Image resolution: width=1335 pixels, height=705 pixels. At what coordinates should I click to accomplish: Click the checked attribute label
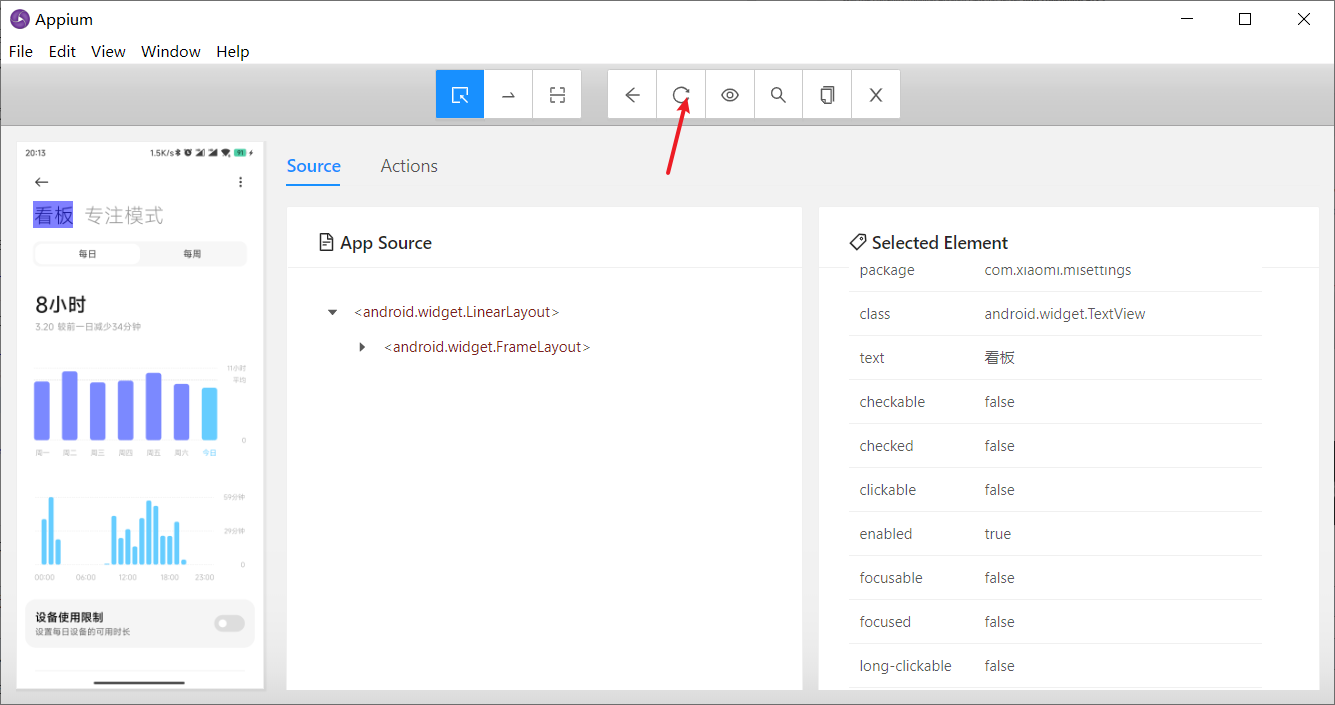pyautogui.click(x=886, y=446)
